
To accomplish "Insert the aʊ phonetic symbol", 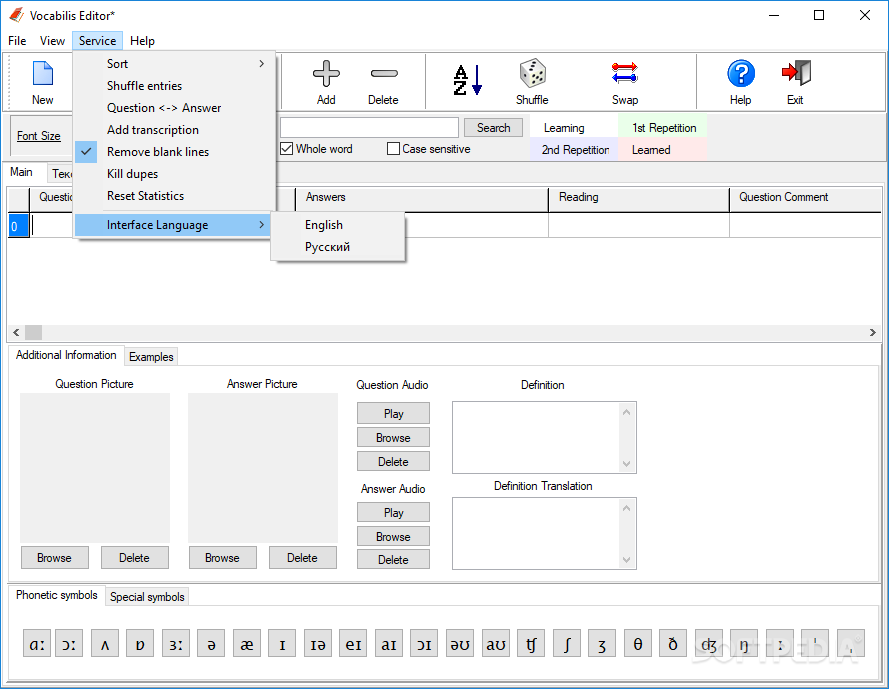I will point(496,643).
